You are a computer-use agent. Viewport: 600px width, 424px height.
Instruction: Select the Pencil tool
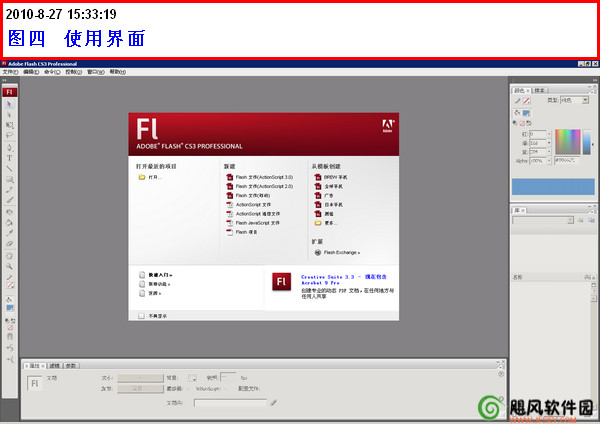(x=9, y=189)
